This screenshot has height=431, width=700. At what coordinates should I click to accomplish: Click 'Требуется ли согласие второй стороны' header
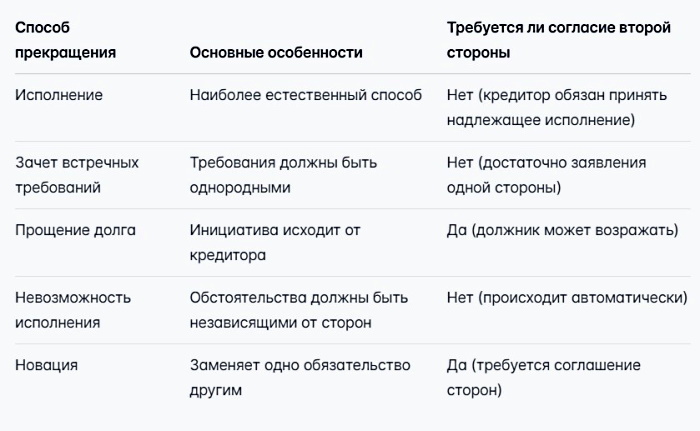[558, 40]
